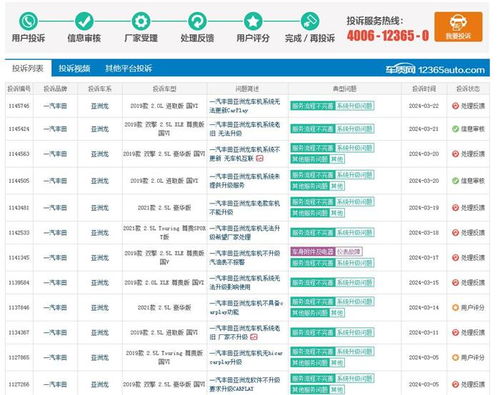Click the picture icon in complaint 1144563 description
This screenshot has height=395, width=500.
point(260,159)
